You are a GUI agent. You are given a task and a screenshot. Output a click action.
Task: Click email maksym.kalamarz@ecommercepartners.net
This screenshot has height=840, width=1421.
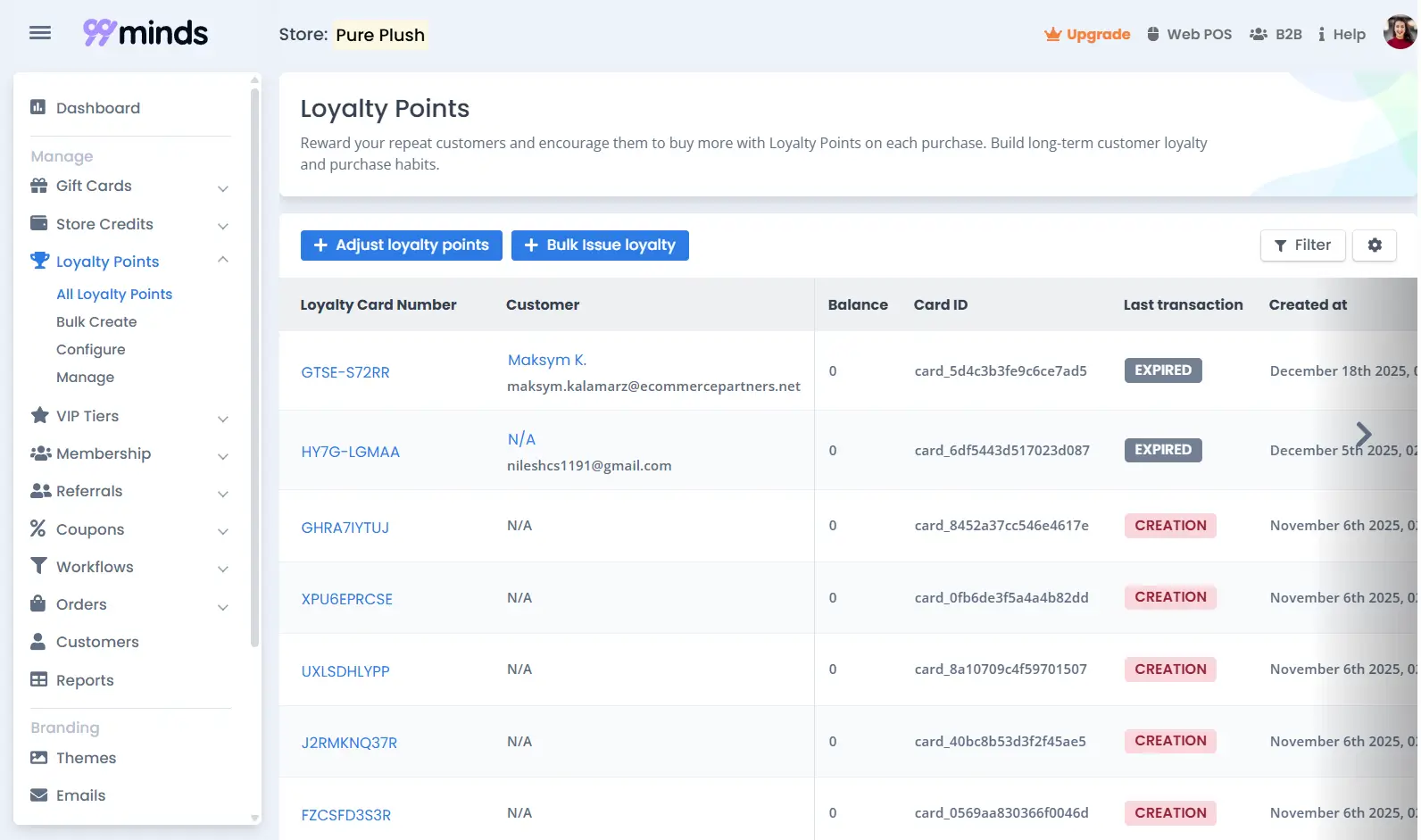tap(653, 386)
